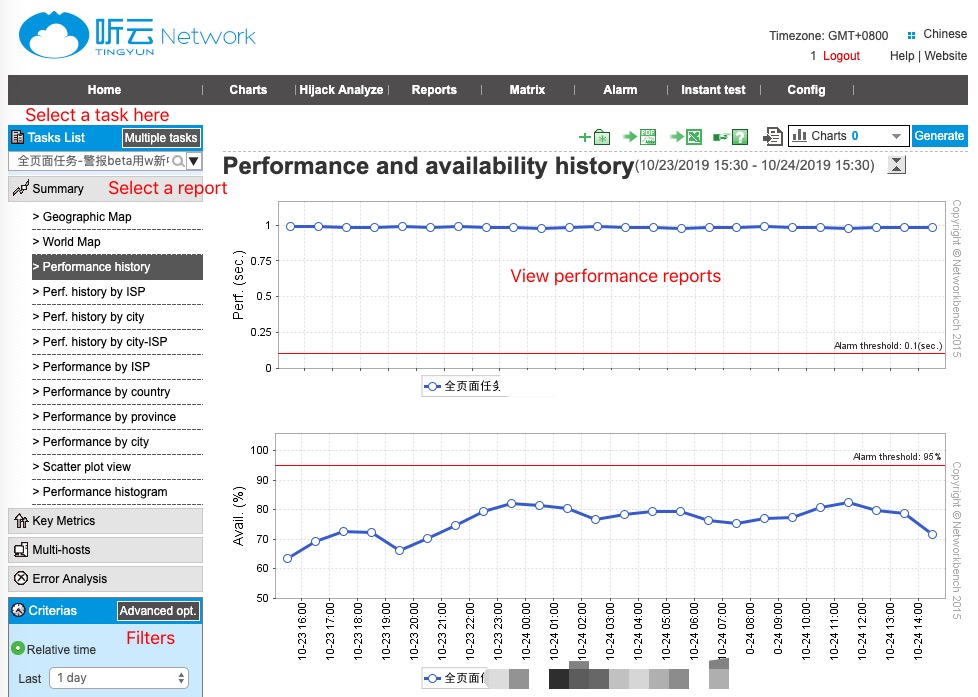Click the Advanced opt. button
This screenshot has height=697, width=978.
pyautogui.click(x=158, y=611)
